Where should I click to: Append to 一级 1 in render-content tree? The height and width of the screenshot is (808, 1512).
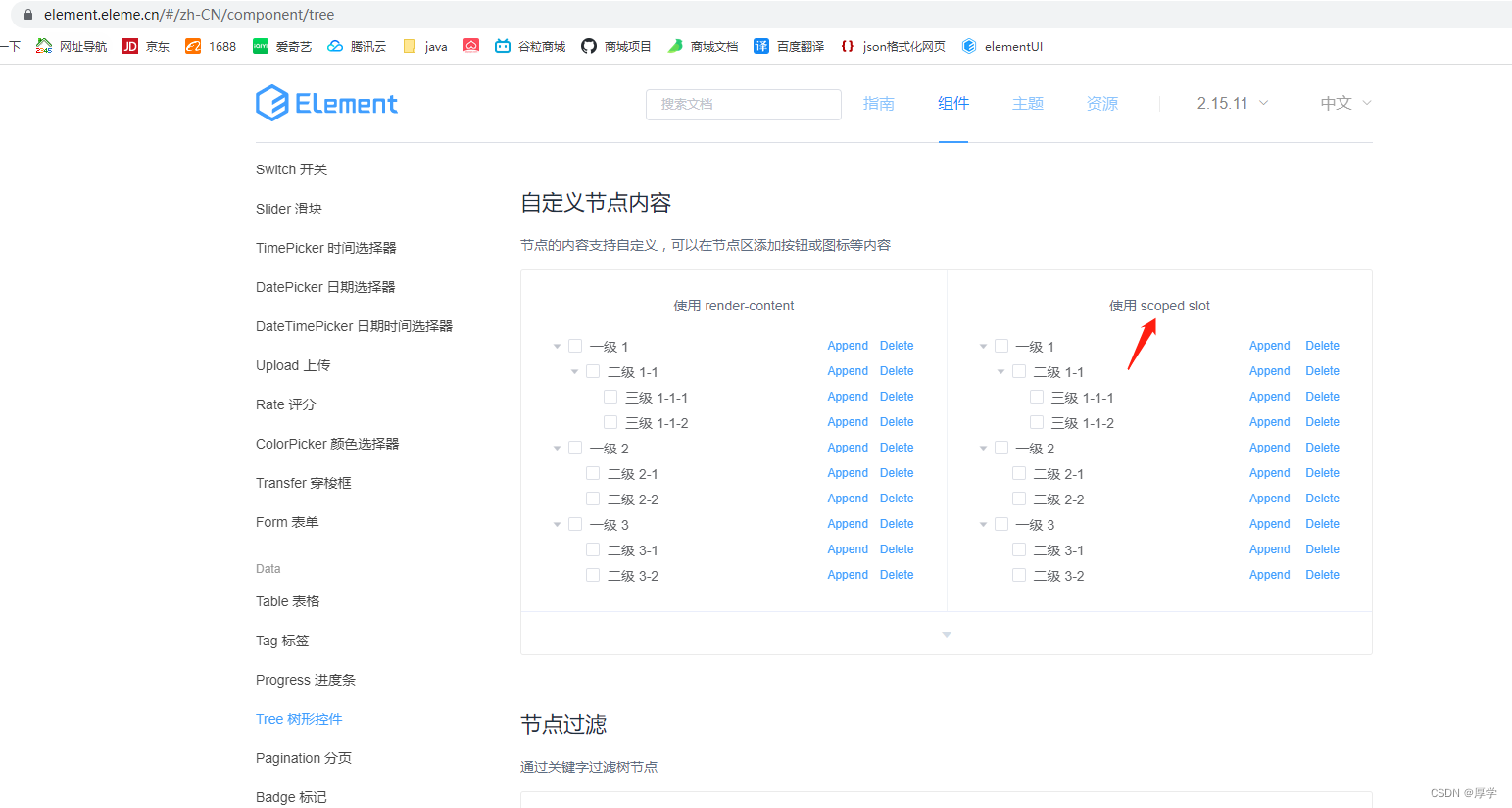848,346
